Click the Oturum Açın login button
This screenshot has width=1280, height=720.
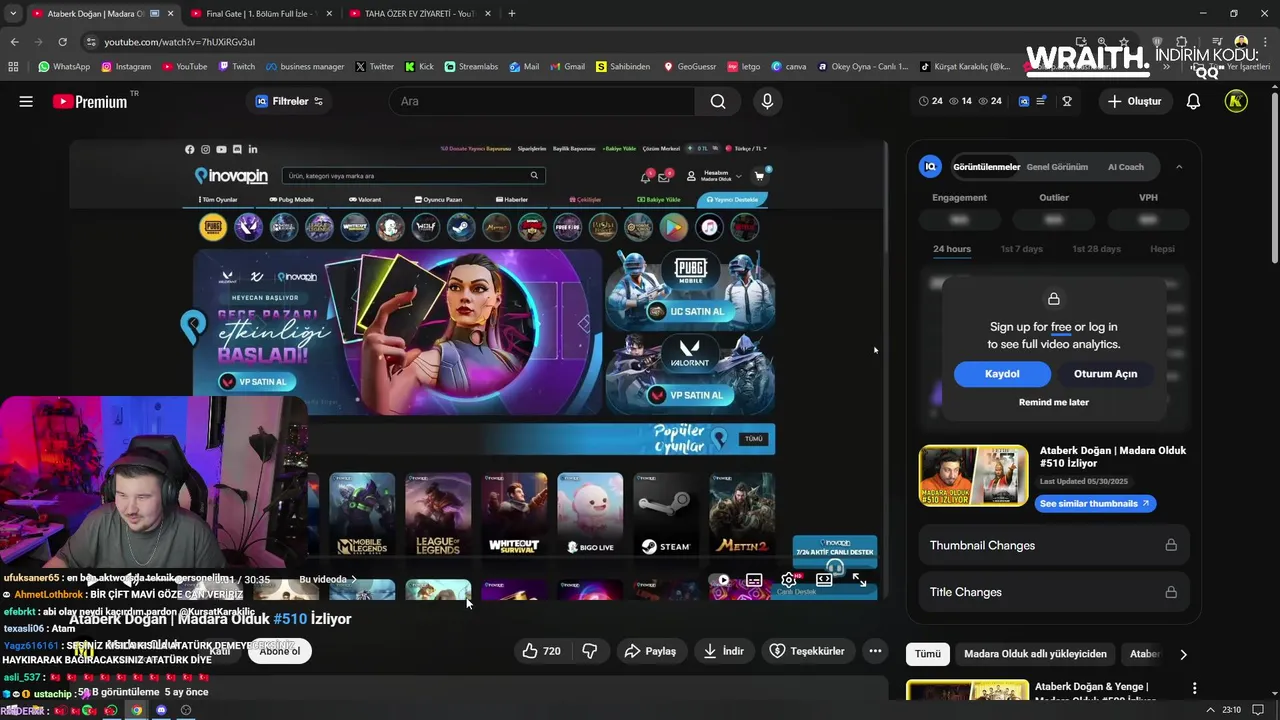(1105, 374)
